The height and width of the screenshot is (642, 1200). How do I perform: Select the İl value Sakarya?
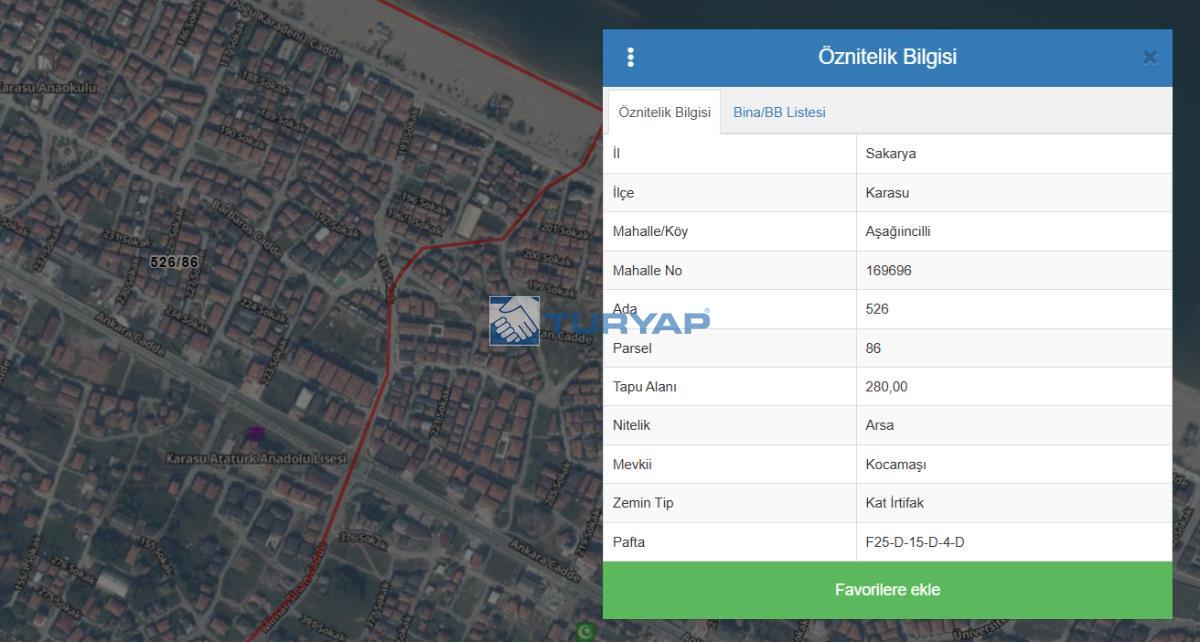click(x=890, y=154)
